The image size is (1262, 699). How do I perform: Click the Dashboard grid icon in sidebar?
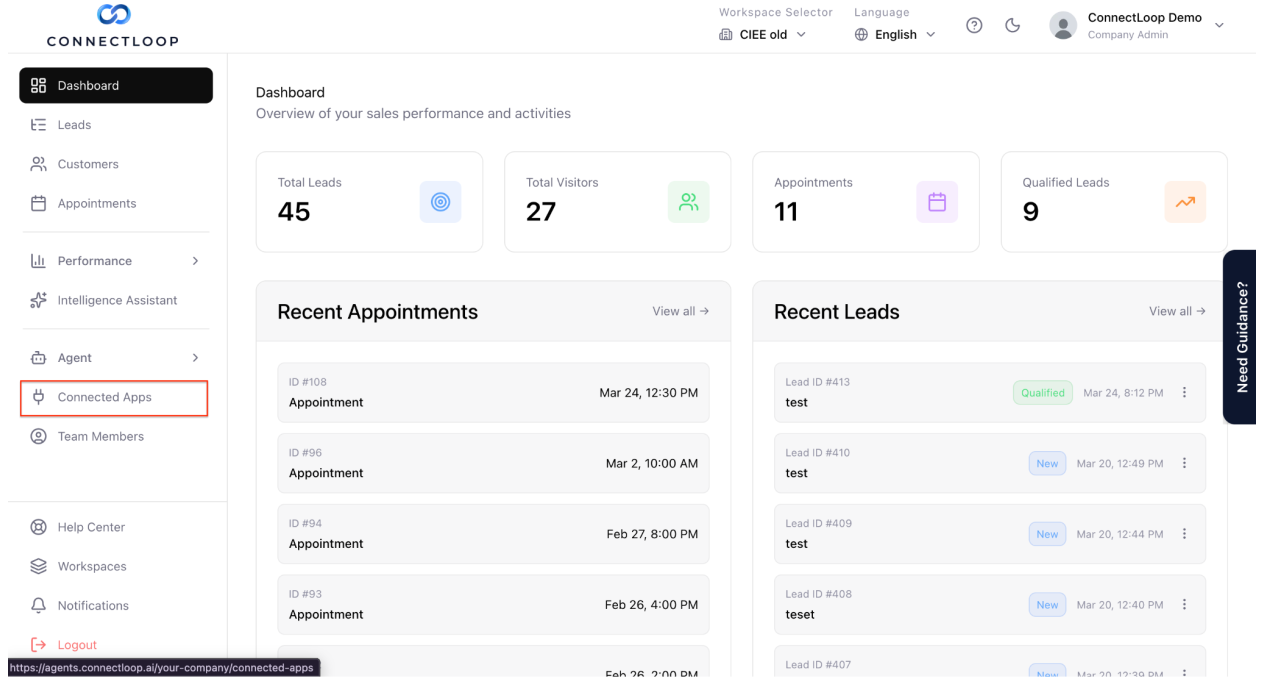click(39, 86)
